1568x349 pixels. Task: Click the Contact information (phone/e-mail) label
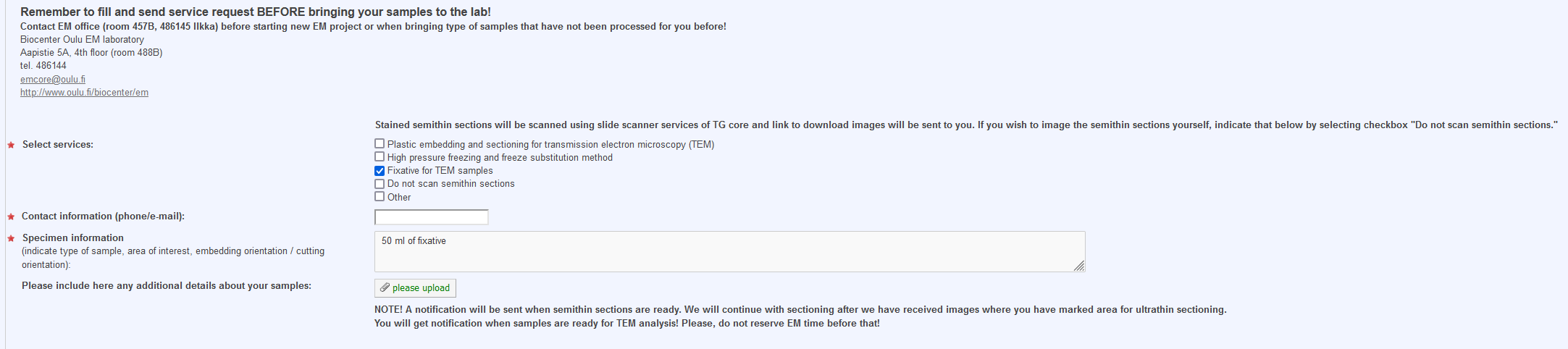pos(103,216)
